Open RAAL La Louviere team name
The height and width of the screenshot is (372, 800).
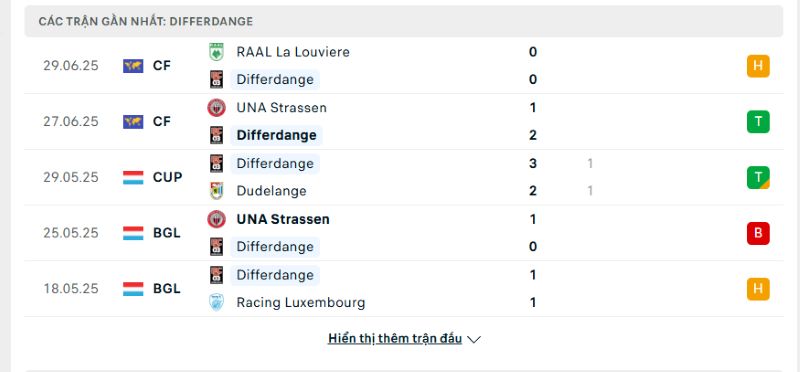[293, 52]
